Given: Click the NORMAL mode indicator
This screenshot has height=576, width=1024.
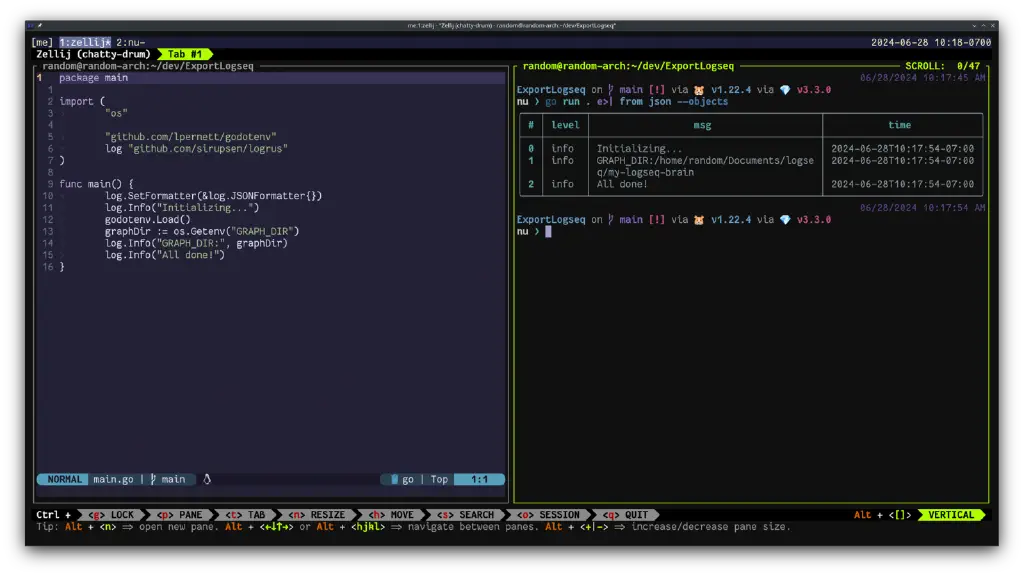Looking at the screenshot, I should 64,479.
